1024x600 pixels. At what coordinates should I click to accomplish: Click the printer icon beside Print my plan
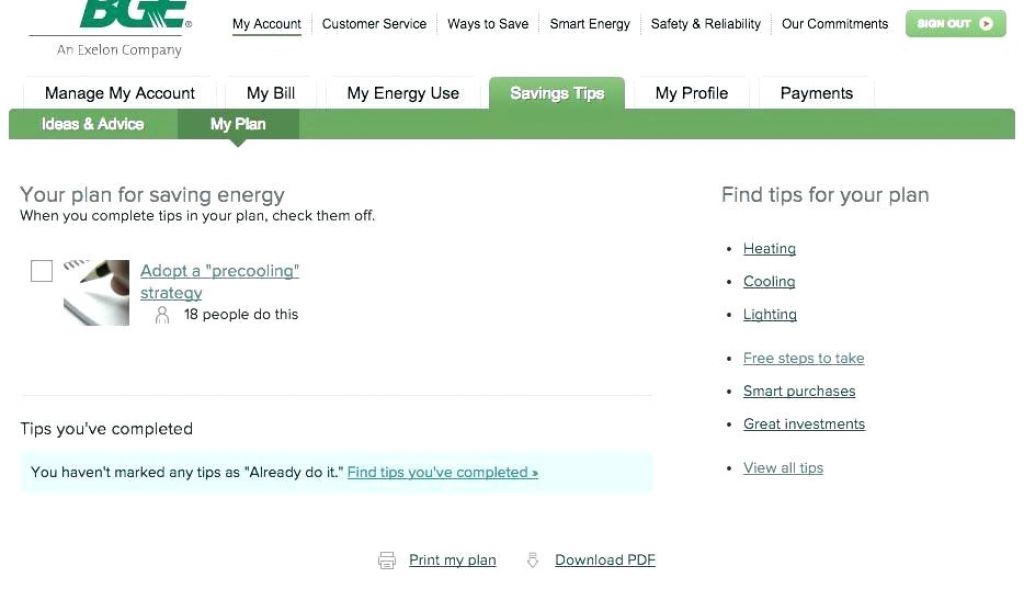click(x=387, y=561)
